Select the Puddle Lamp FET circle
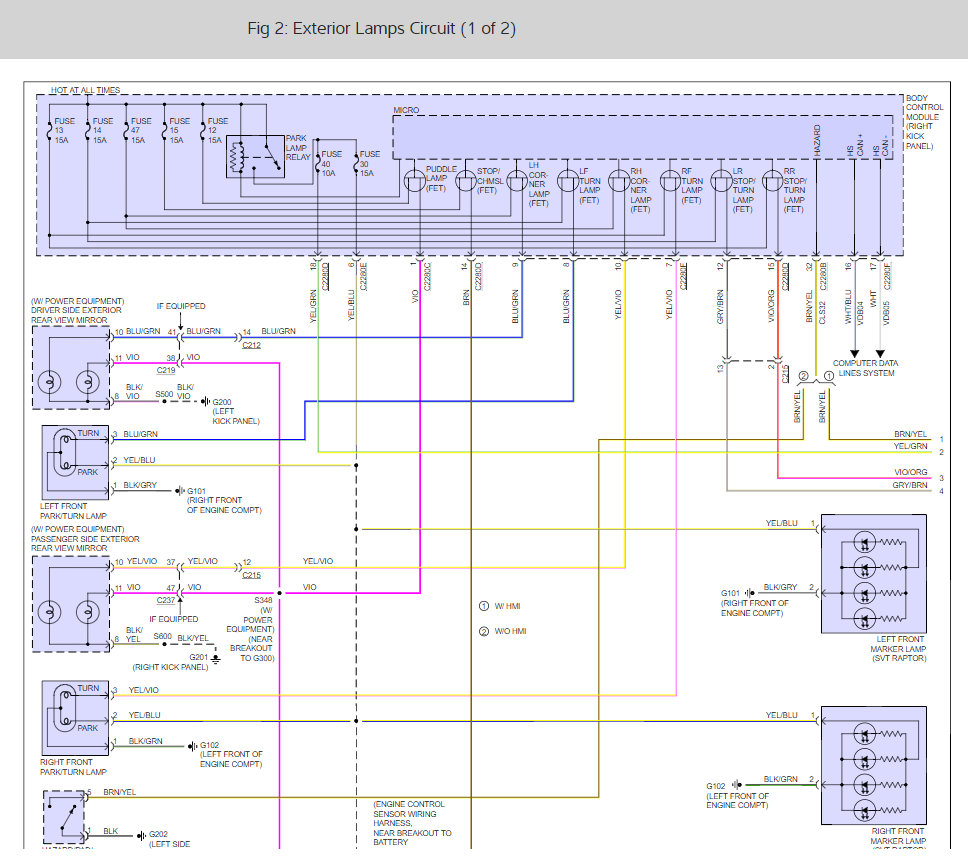This screenshot has width=968, height=867. pyautogui.click(x=415, y=181)
